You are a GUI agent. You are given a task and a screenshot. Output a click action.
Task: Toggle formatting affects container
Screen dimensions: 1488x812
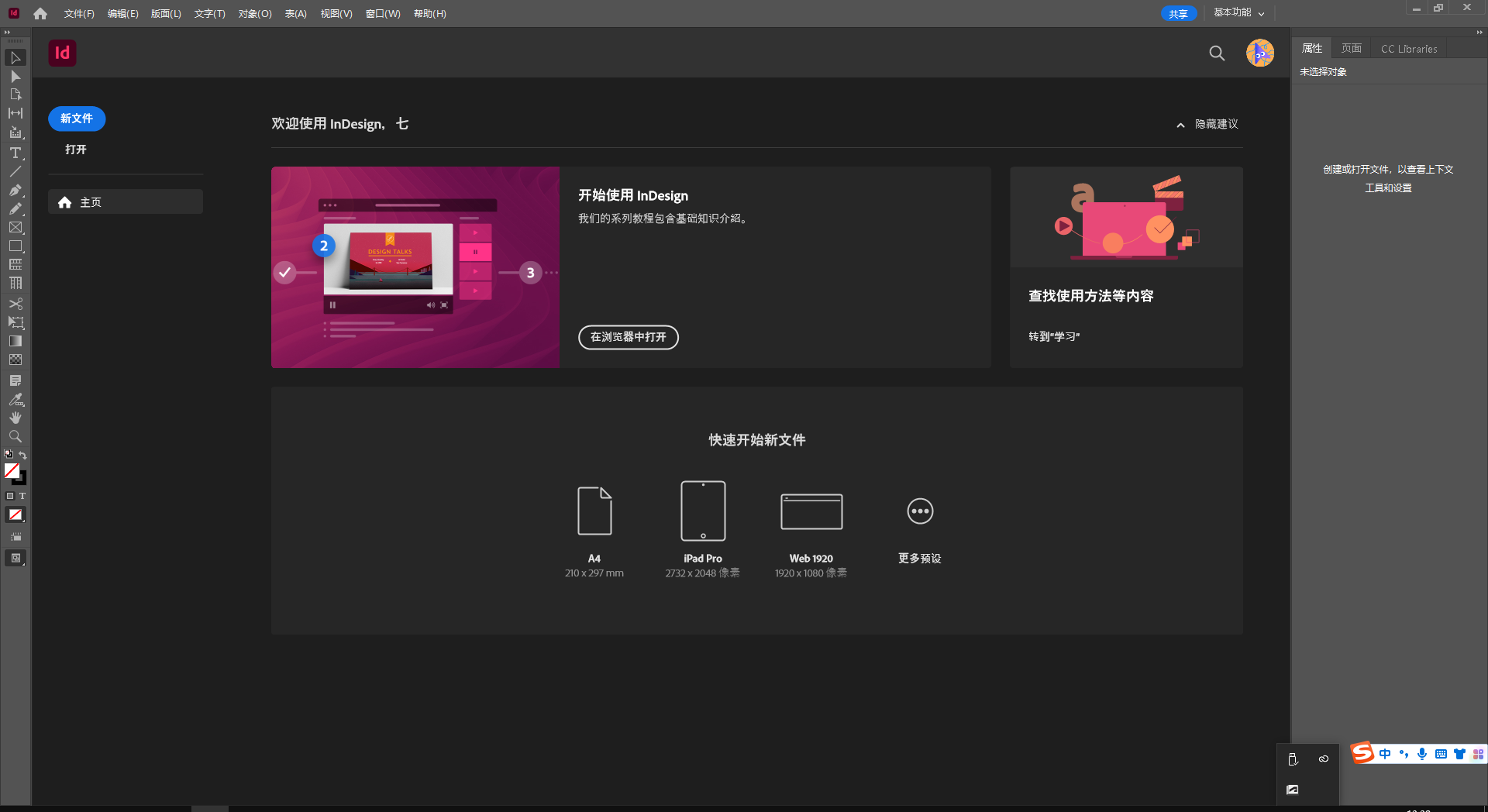tap(10, 496)
